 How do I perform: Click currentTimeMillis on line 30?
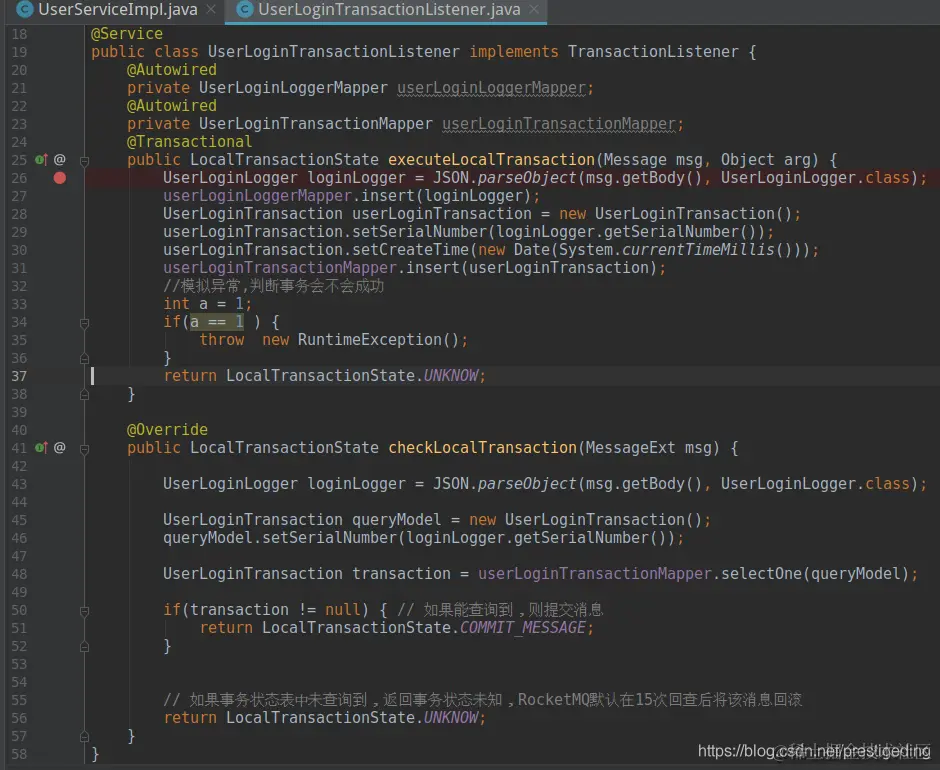(698, 250)
